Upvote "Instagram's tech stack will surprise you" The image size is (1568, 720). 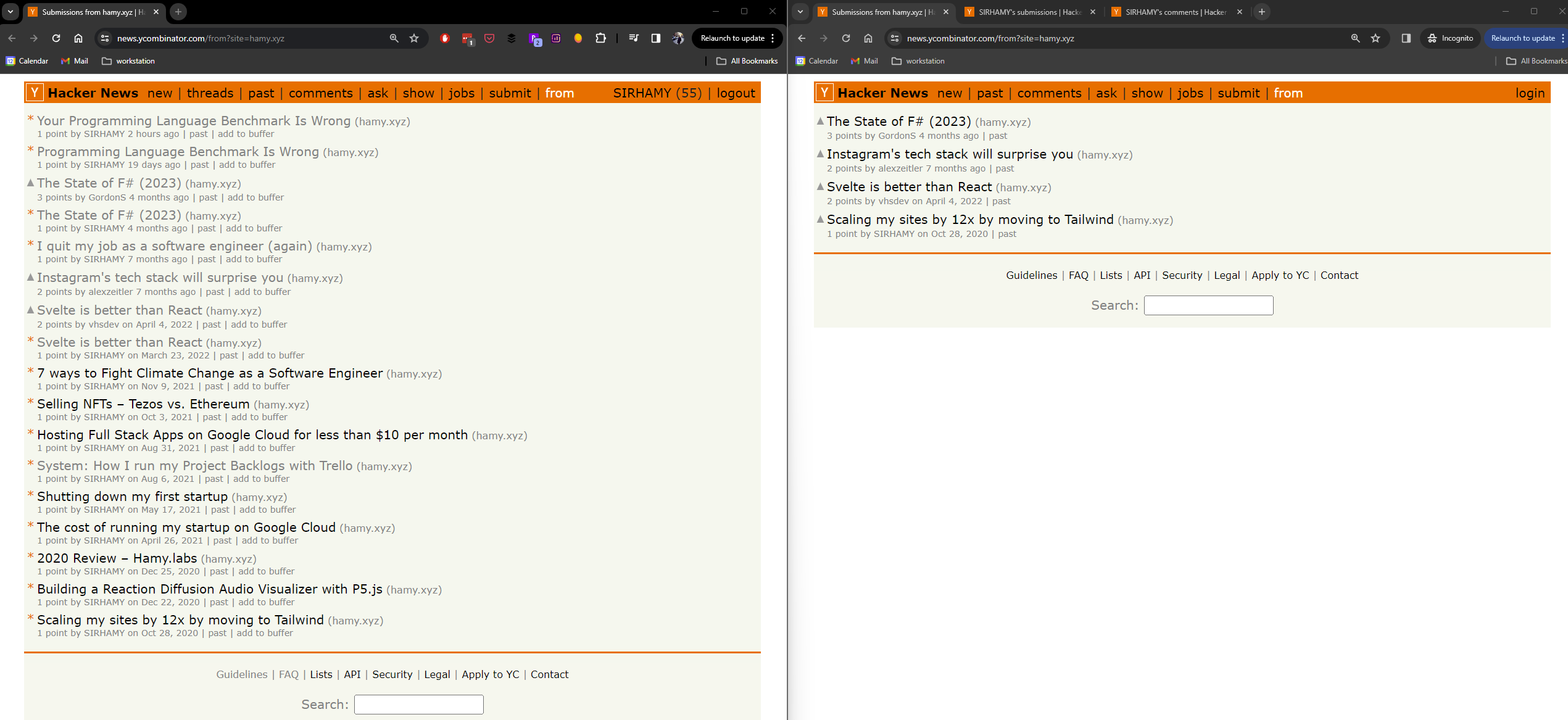[x=30, y=278]
